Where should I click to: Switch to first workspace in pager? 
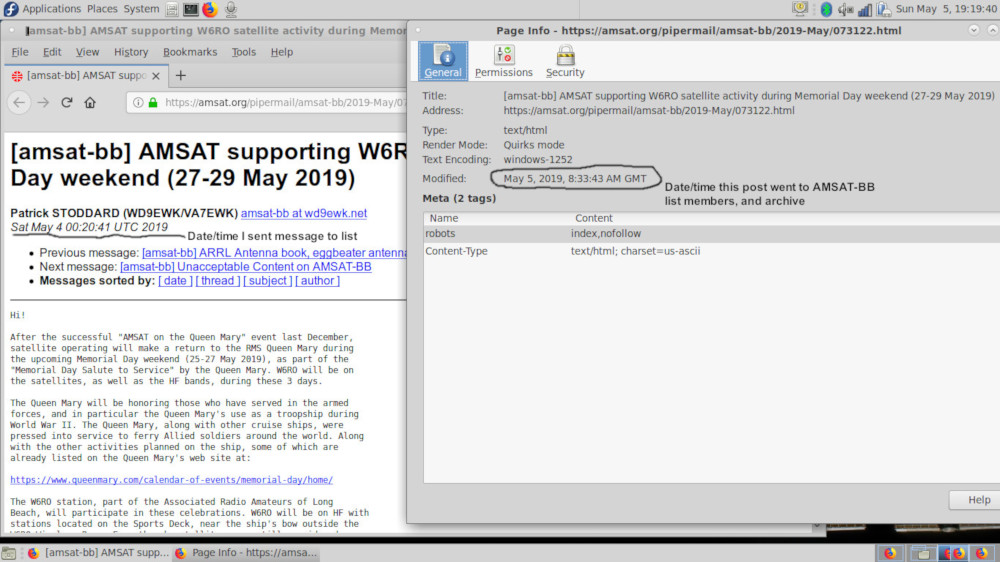pos(889,553)
